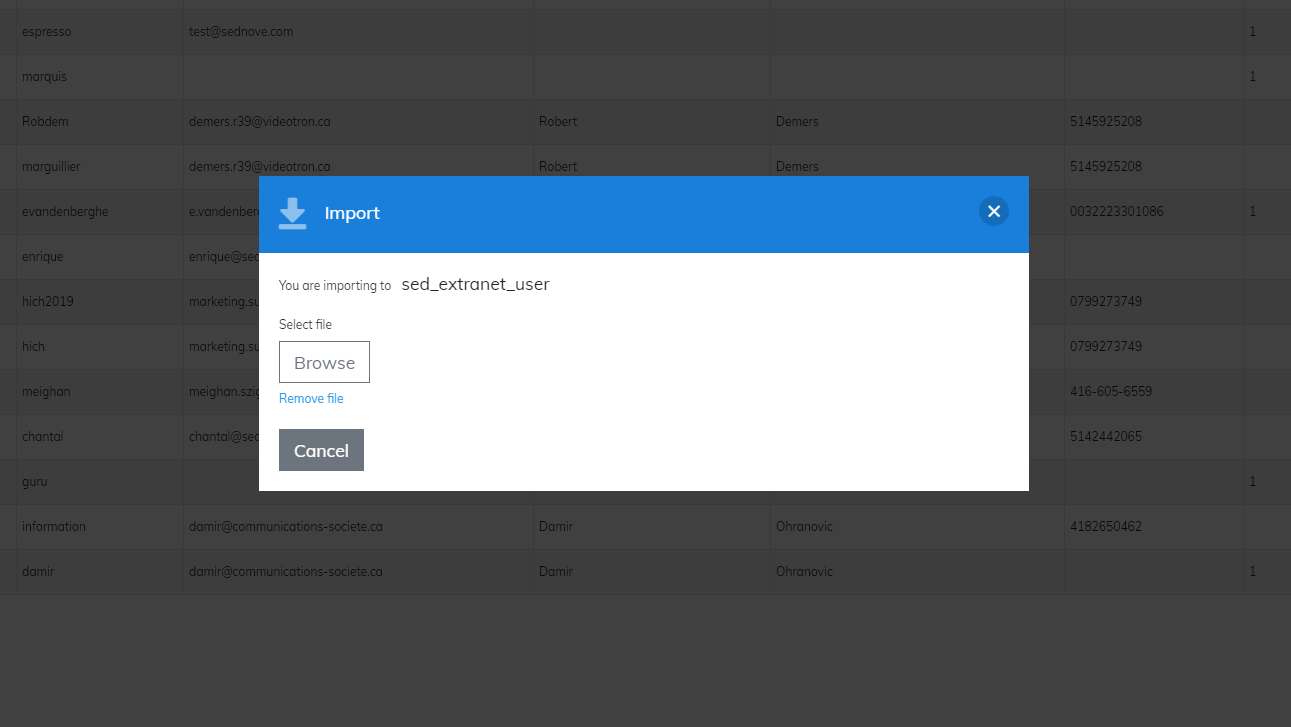Click the phone number 0799273749 for hich
The image size is (1291, 727).
[1105, 346]
